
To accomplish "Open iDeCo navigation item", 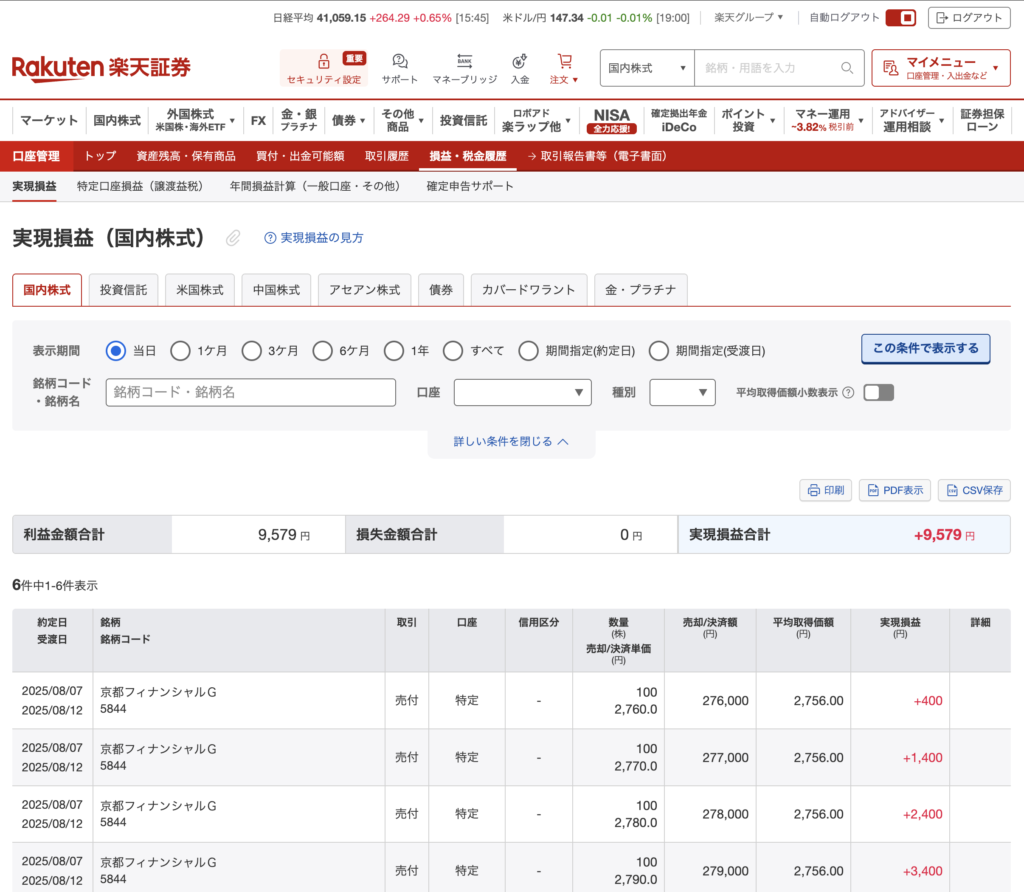I will pos(679,120).
